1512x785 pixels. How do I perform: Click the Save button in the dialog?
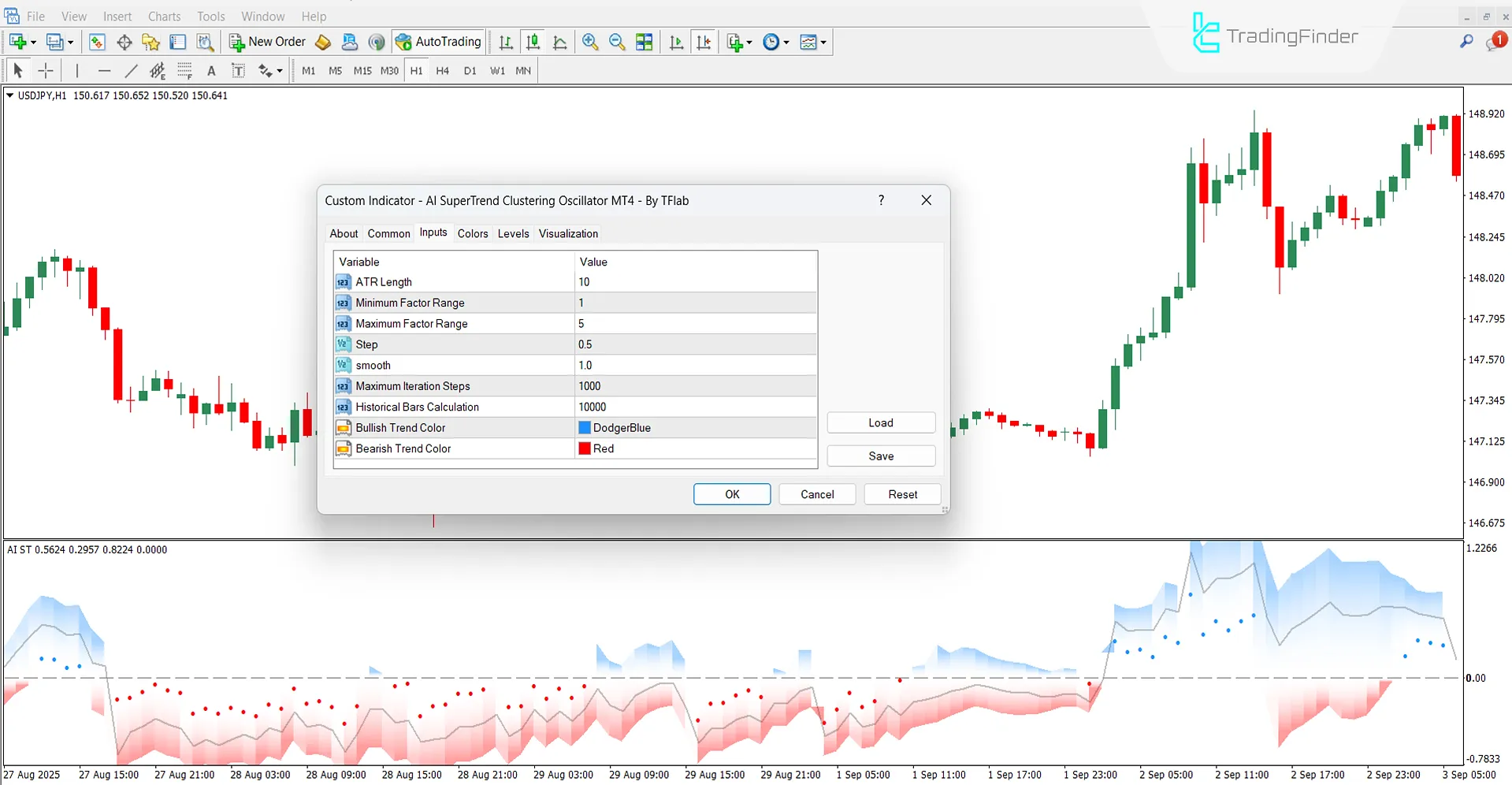pos(880,456)
